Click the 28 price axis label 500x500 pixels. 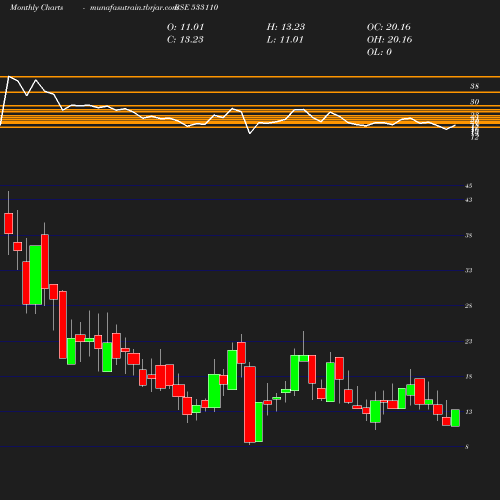point(468,306)
